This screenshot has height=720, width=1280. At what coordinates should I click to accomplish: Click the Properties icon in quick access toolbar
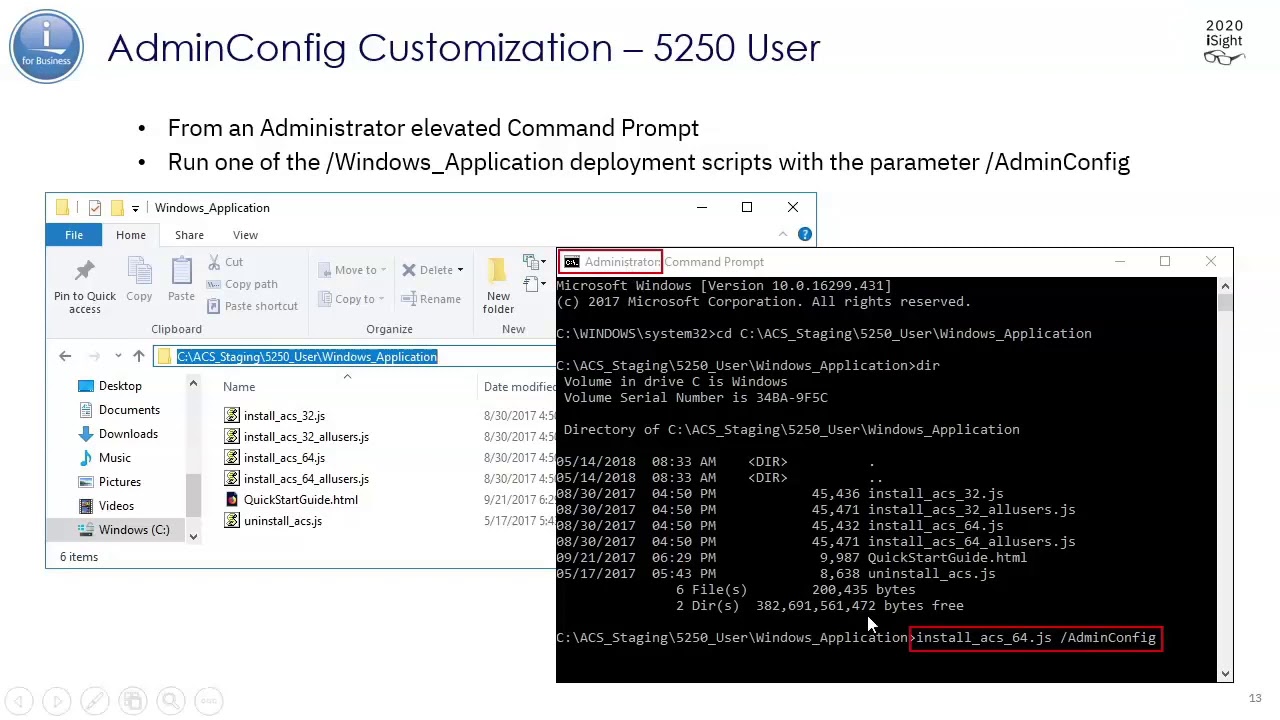pos(95,208)
